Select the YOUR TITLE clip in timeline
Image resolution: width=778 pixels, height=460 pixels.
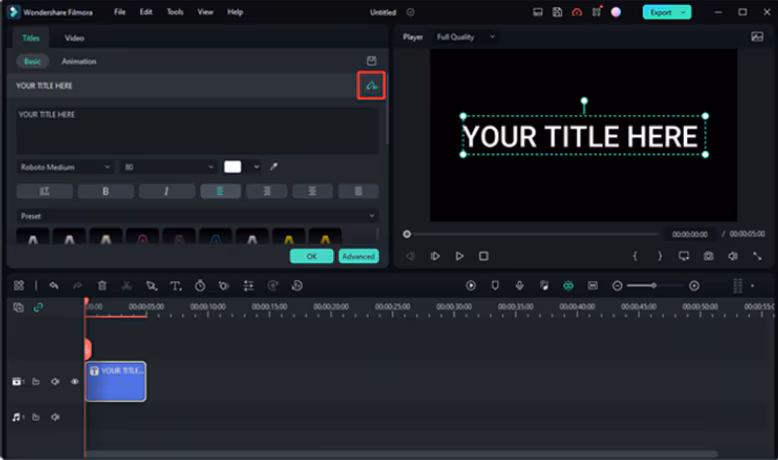tap(116, 381)
